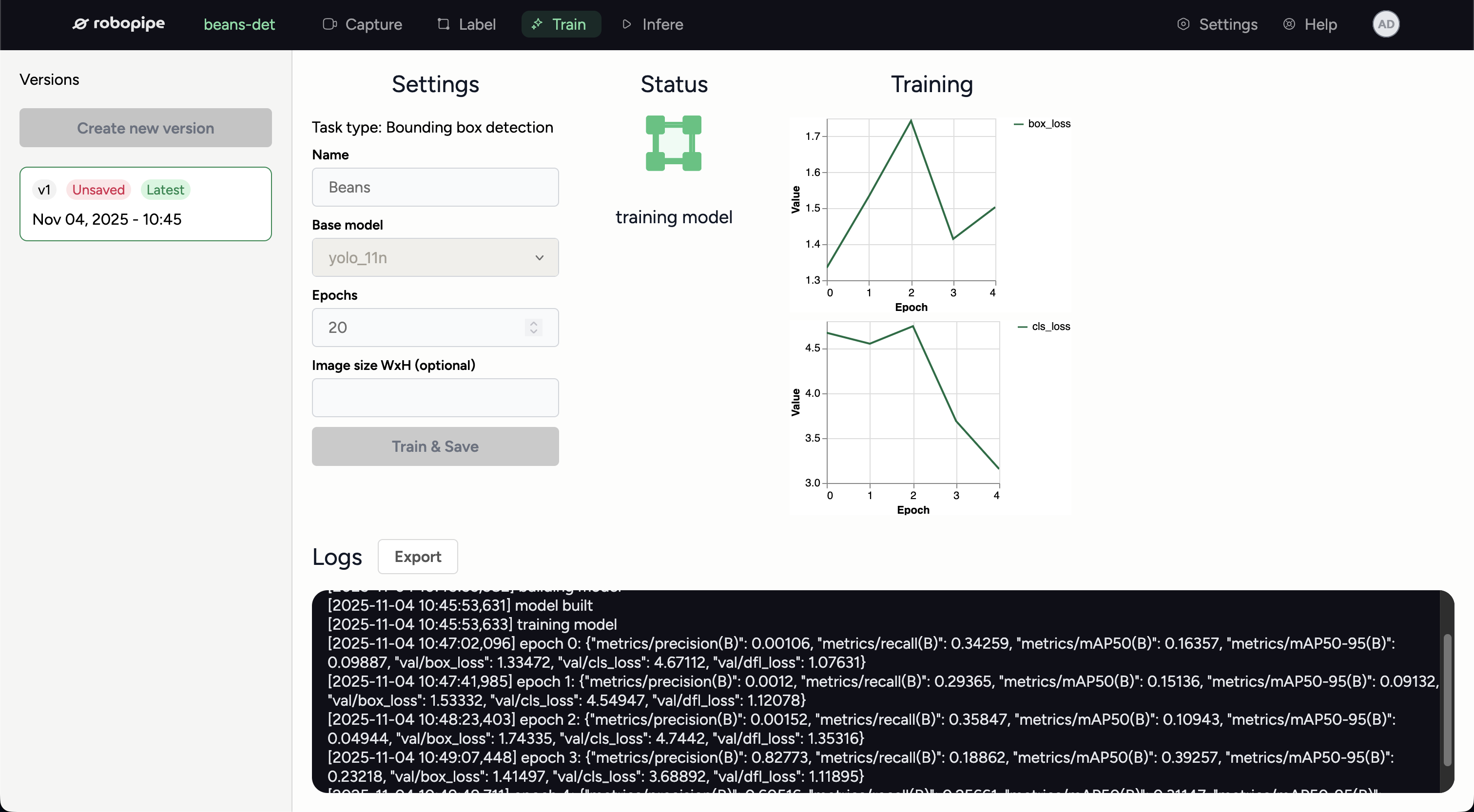Screen dimensions: 1474x812
Task: Open the beans-det project menu item
Action: 240,24
